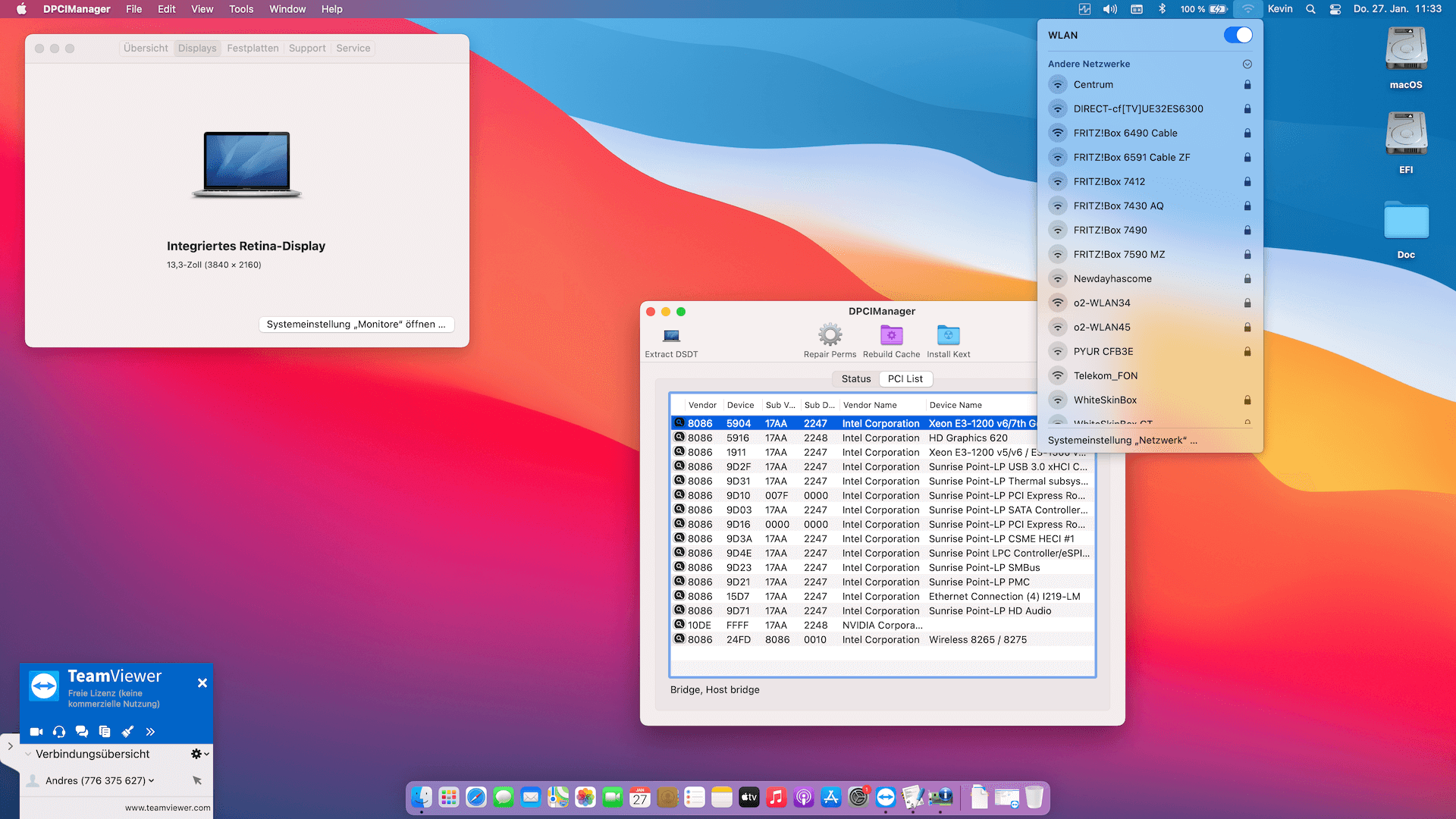
Task: Collapse Verbindungsübersicht section arrow
Action: point(28,755)
